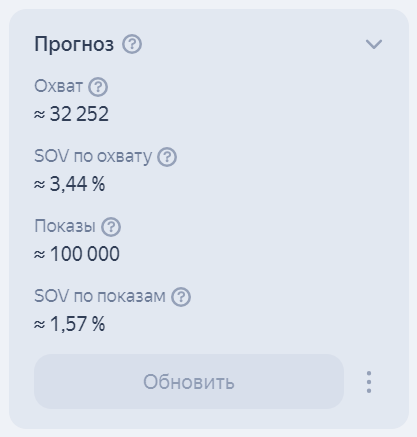Click the percent sign after 1,57
The height and width of the screenshot is (437, 417).
[99, 324]
